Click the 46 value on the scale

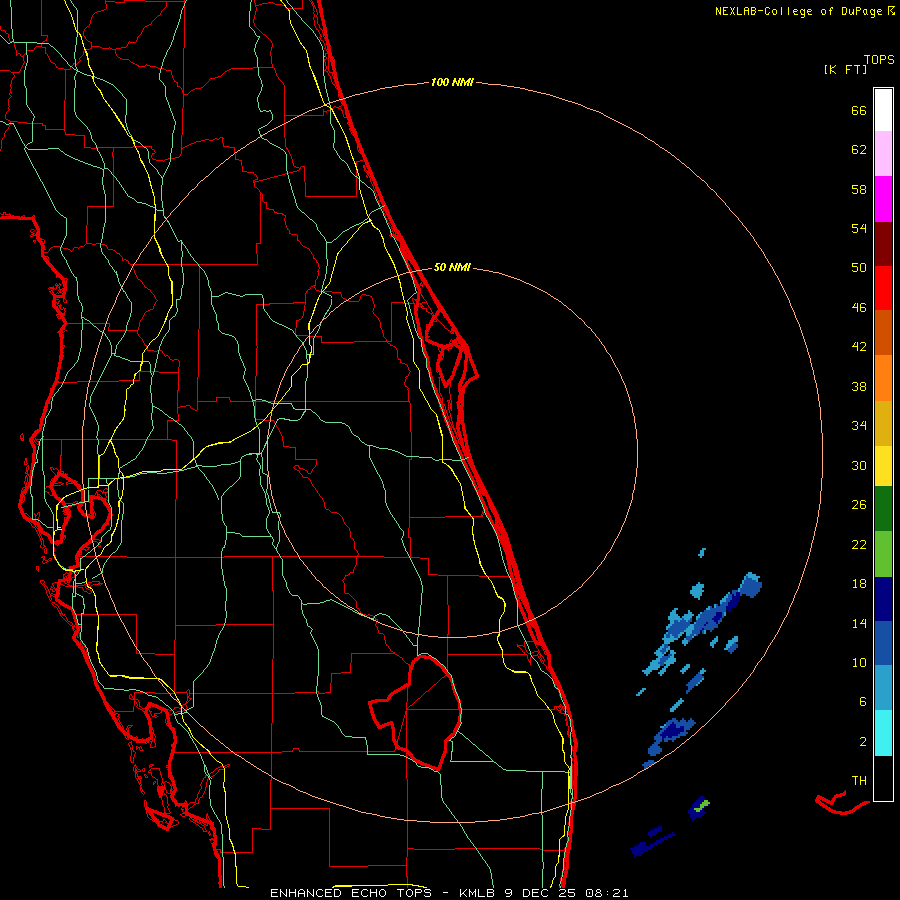(859, 307)
